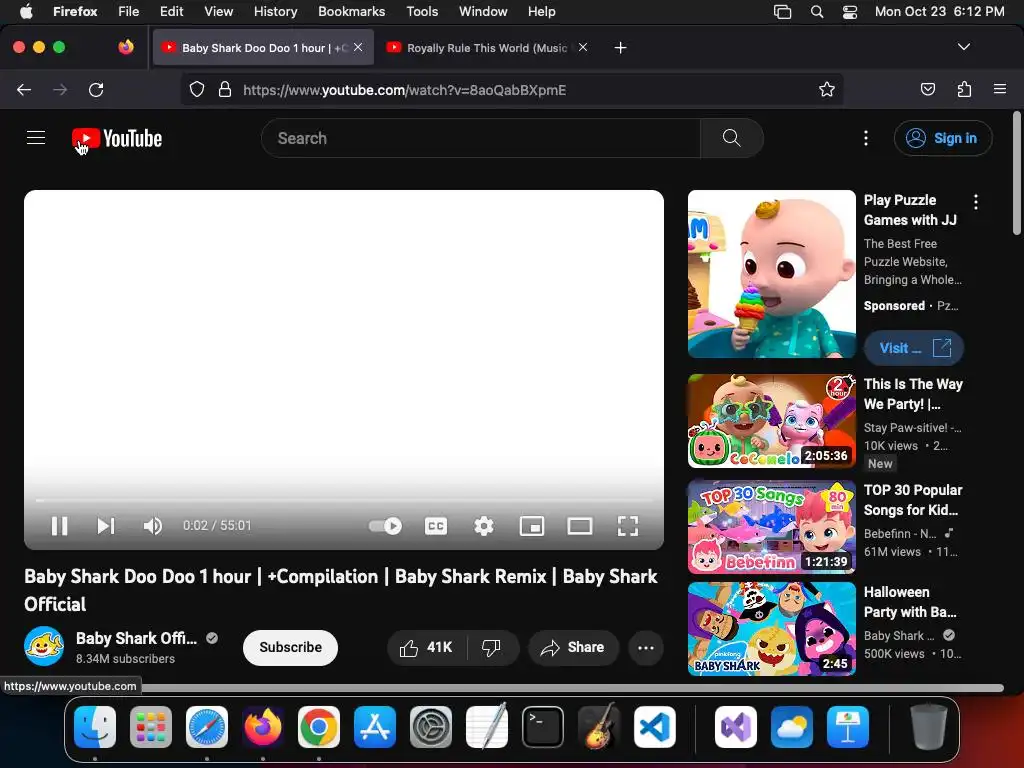Open options for Play Puzzle Games ad

pos(976,202)
